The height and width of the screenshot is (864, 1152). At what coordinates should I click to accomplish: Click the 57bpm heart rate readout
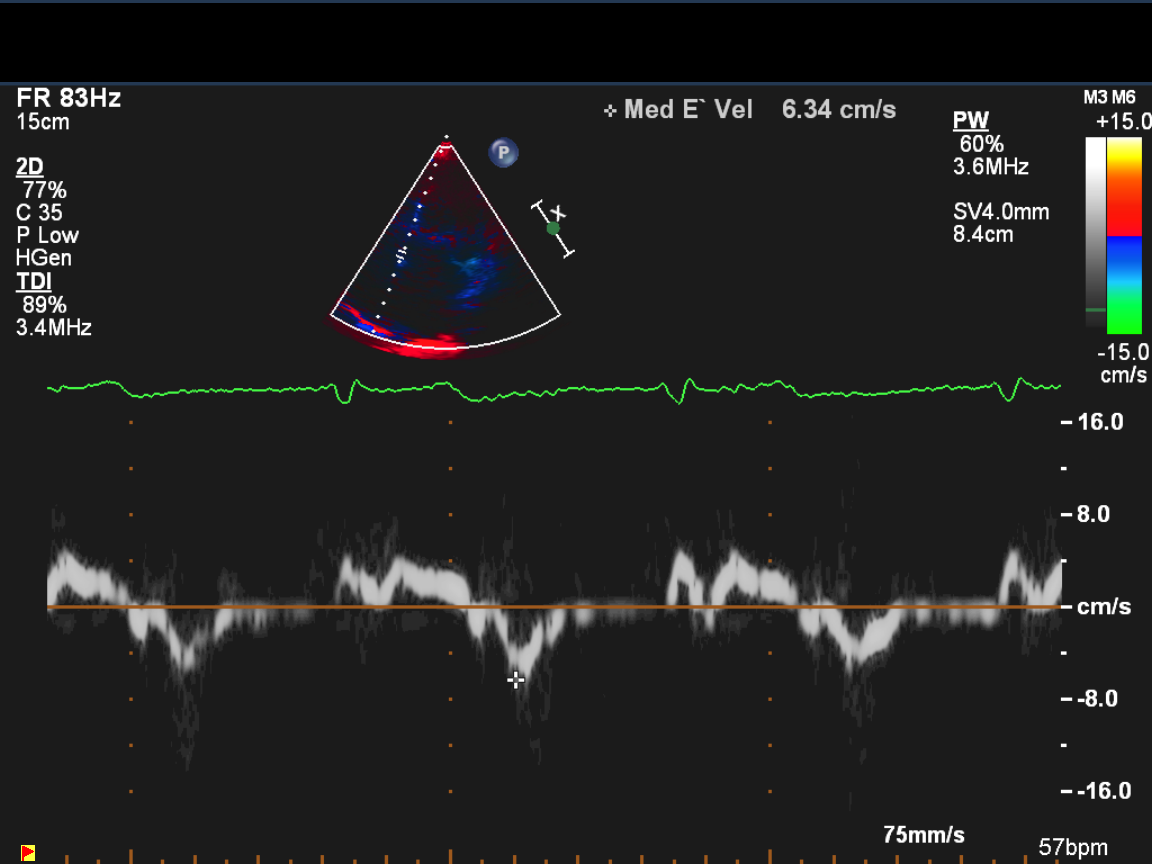click(x=1073, y=848)
